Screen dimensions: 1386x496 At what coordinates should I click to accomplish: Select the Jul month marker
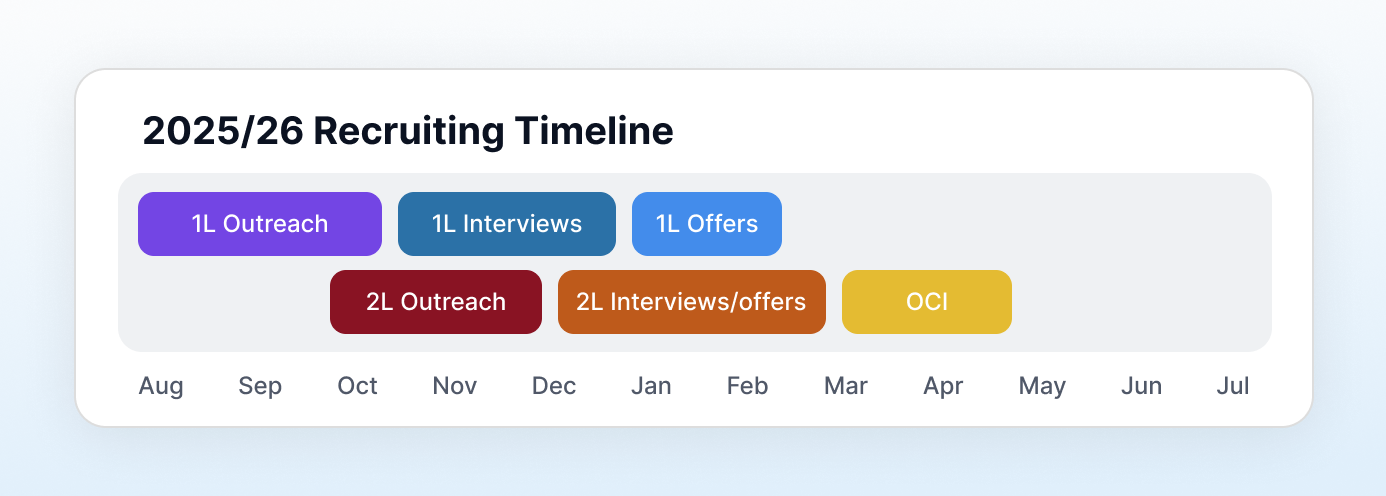(1233, 386)
